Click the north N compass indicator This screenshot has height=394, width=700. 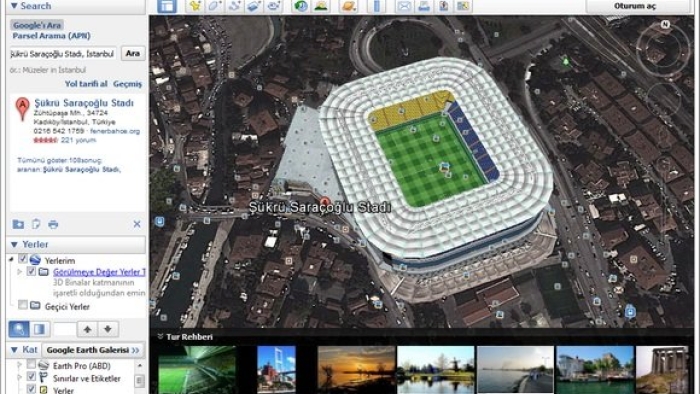coord(665,24)
